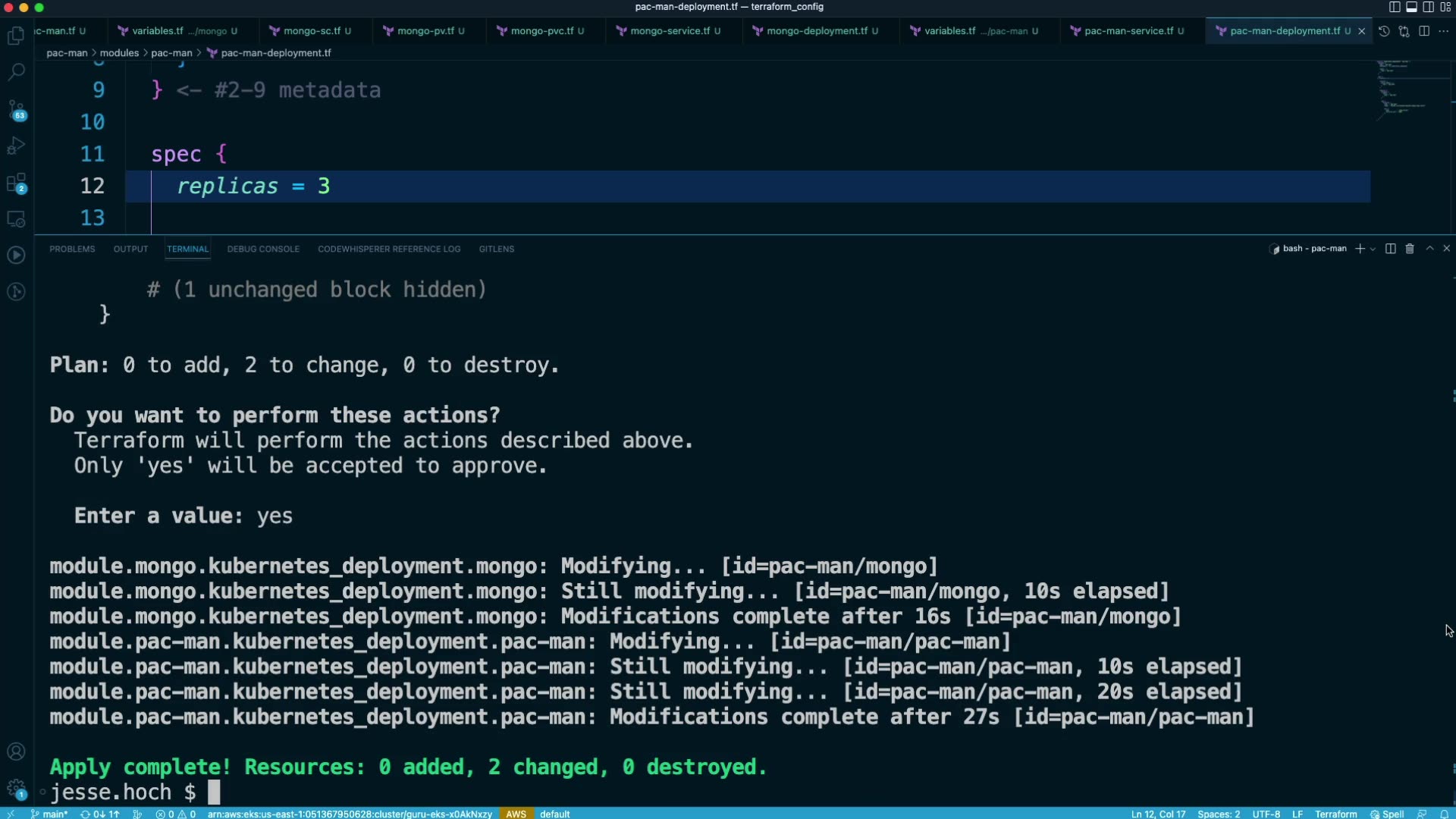The height and width of the screenshot is (819, 1456).
Task: Kill terminal with trash icon
Action: tap(1410, 249)
